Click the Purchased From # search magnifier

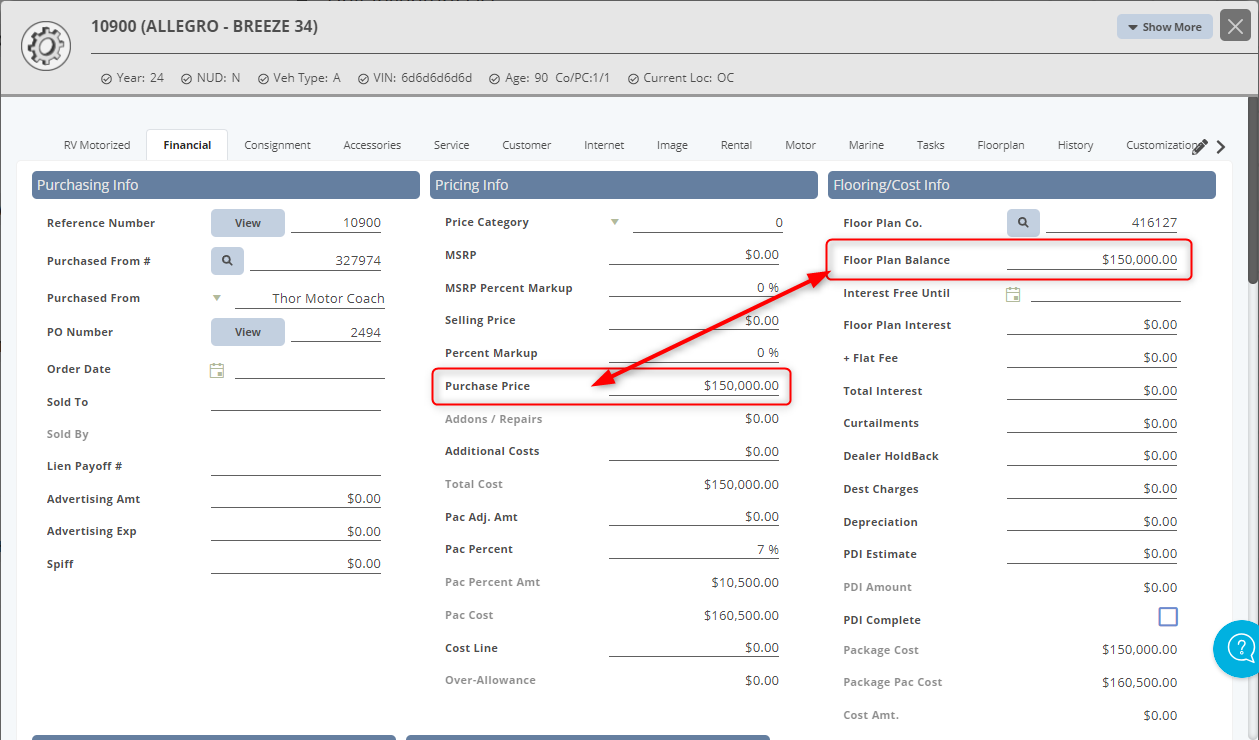click(x=227, y=259)
